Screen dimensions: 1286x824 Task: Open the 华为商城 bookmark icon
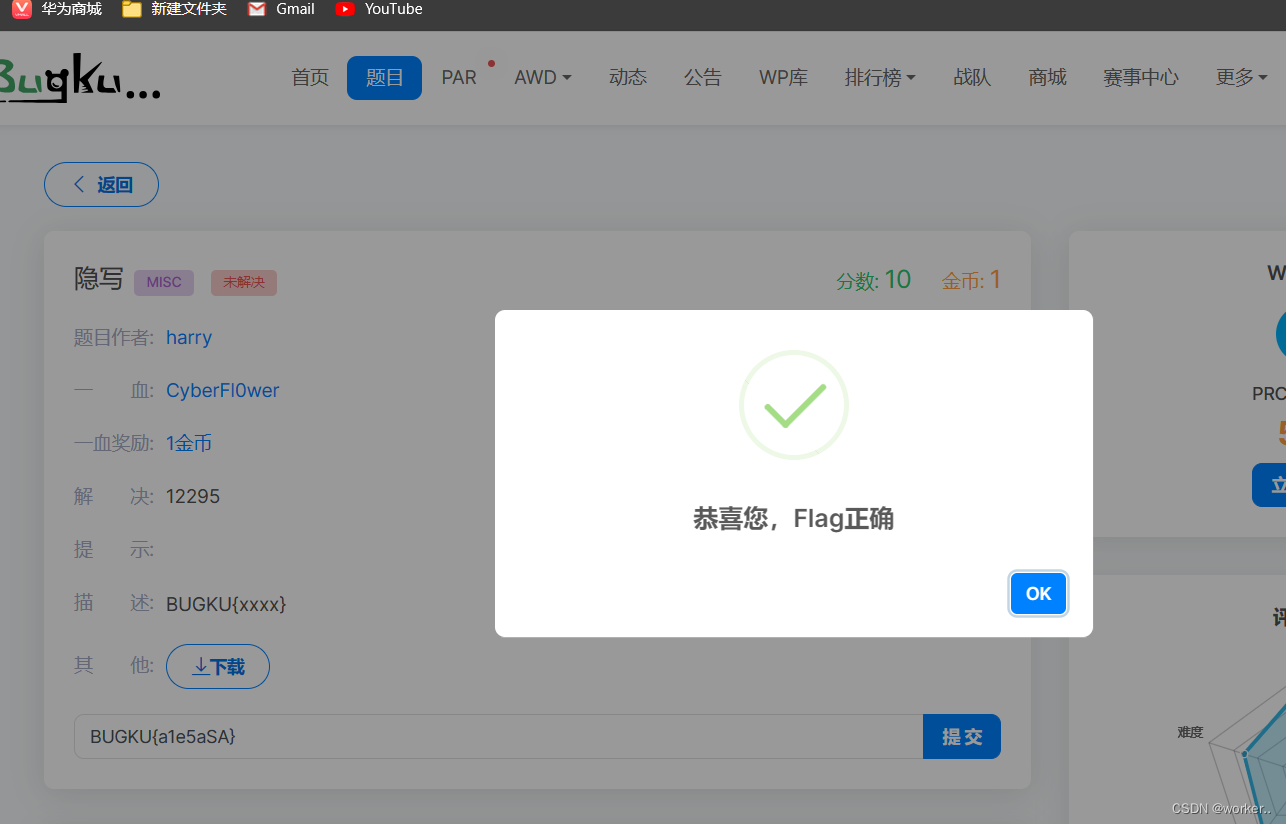(x=22, y=9)
